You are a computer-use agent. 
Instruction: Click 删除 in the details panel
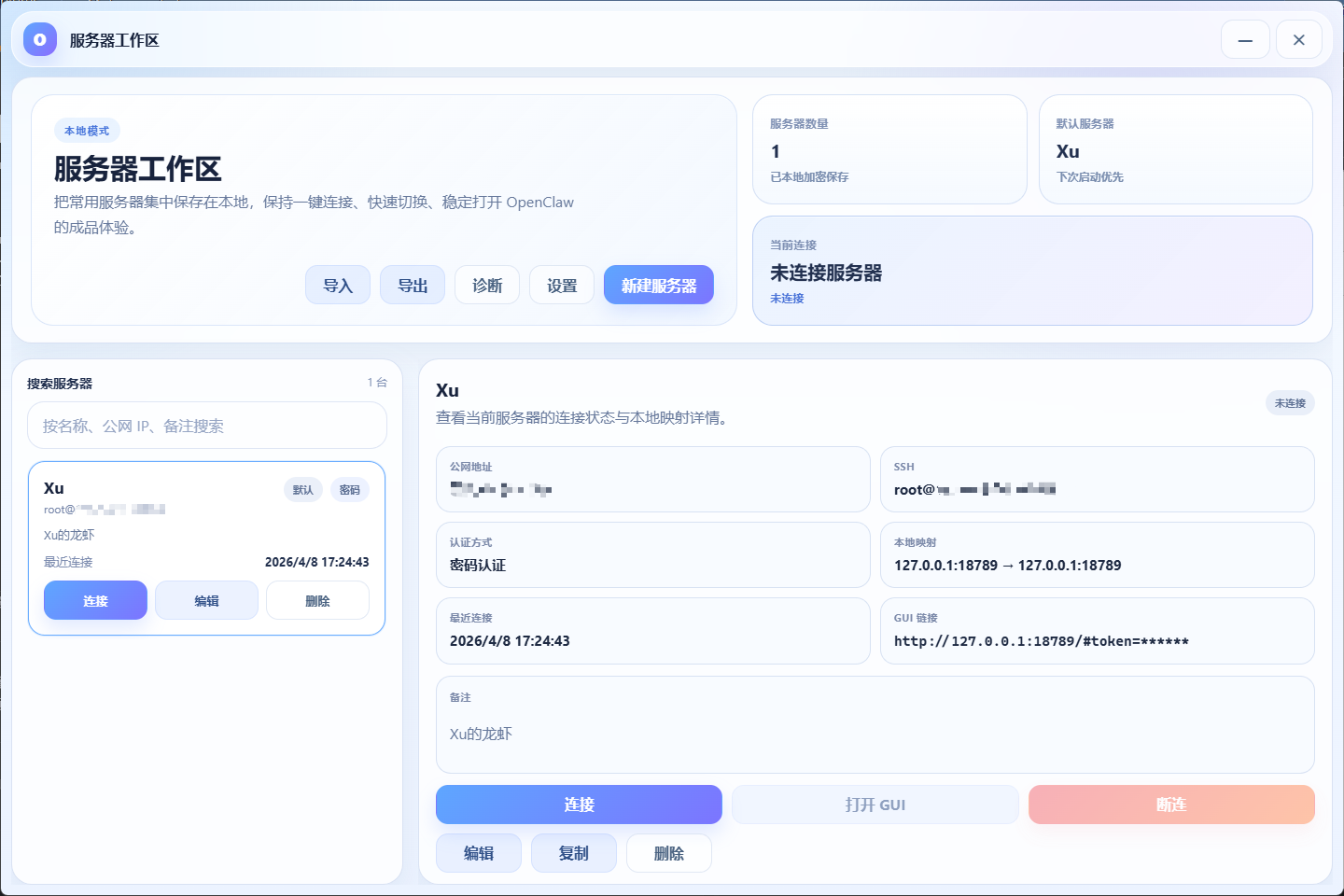click(668, 852)
